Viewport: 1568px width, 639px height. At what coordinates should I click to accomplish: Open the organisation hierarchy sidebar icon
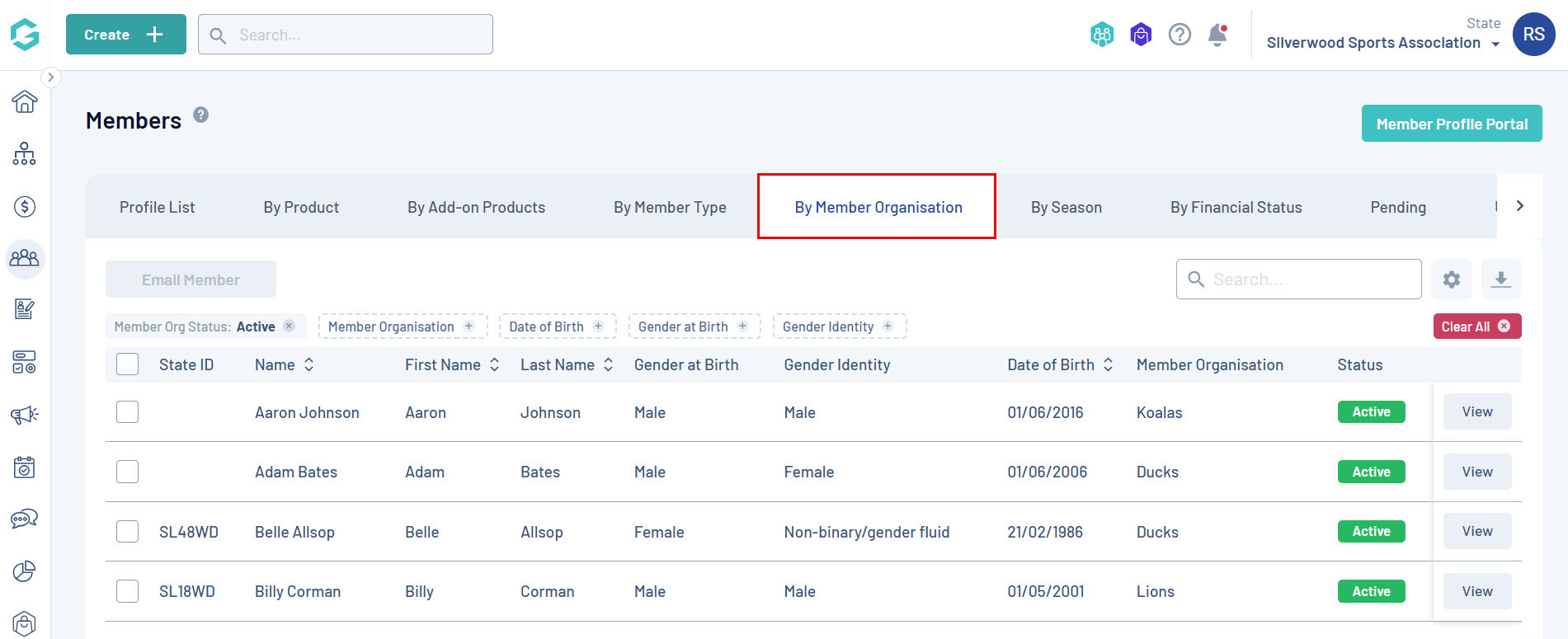tap(25, 154)
